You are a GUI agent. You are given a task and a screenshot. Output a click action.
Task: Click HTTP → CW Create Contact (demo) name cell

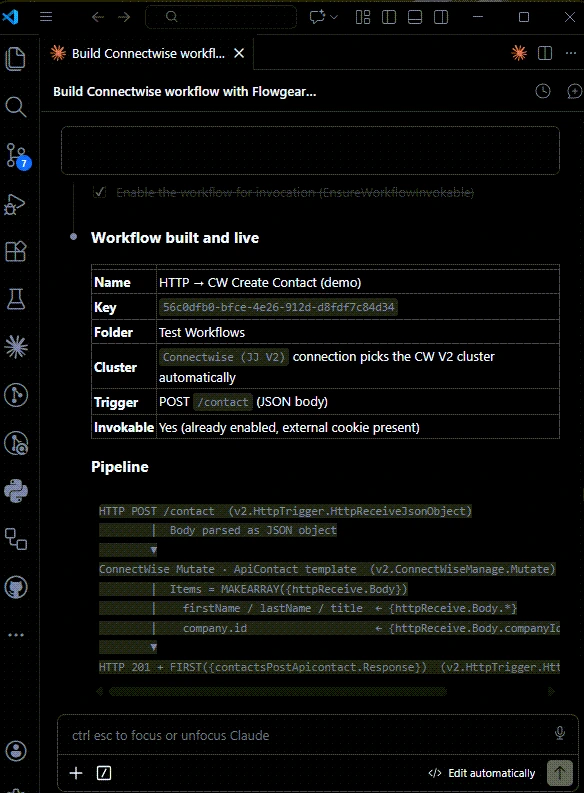[260, 282]
